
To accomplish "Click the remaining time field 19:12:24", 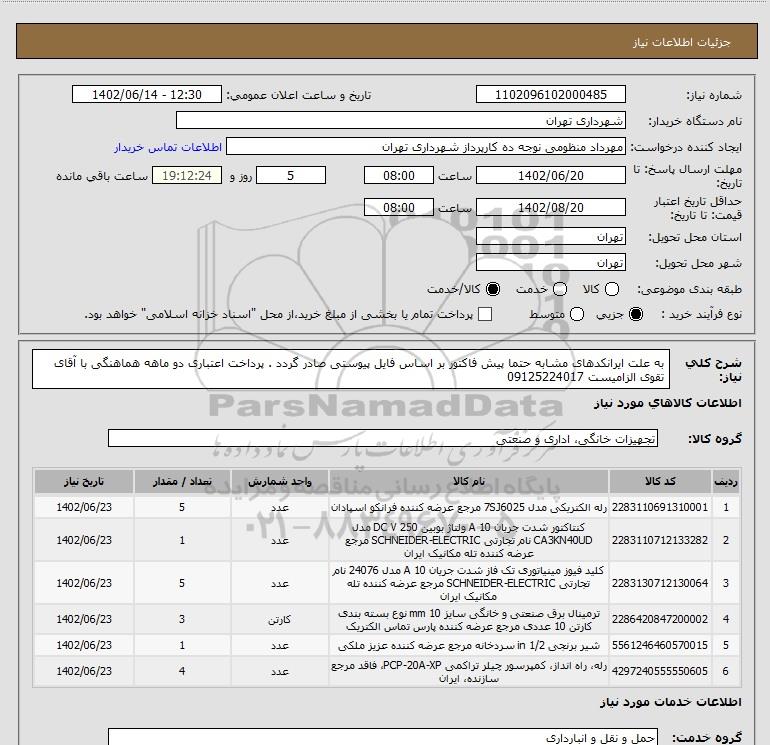I will coord(187,175).
